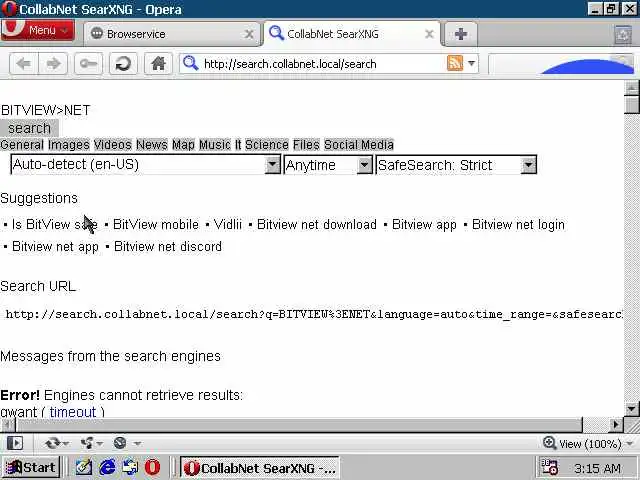Viewport: 640px width, 480px height.
Task: Select the Science category
Action: click(x=267, y=145)
